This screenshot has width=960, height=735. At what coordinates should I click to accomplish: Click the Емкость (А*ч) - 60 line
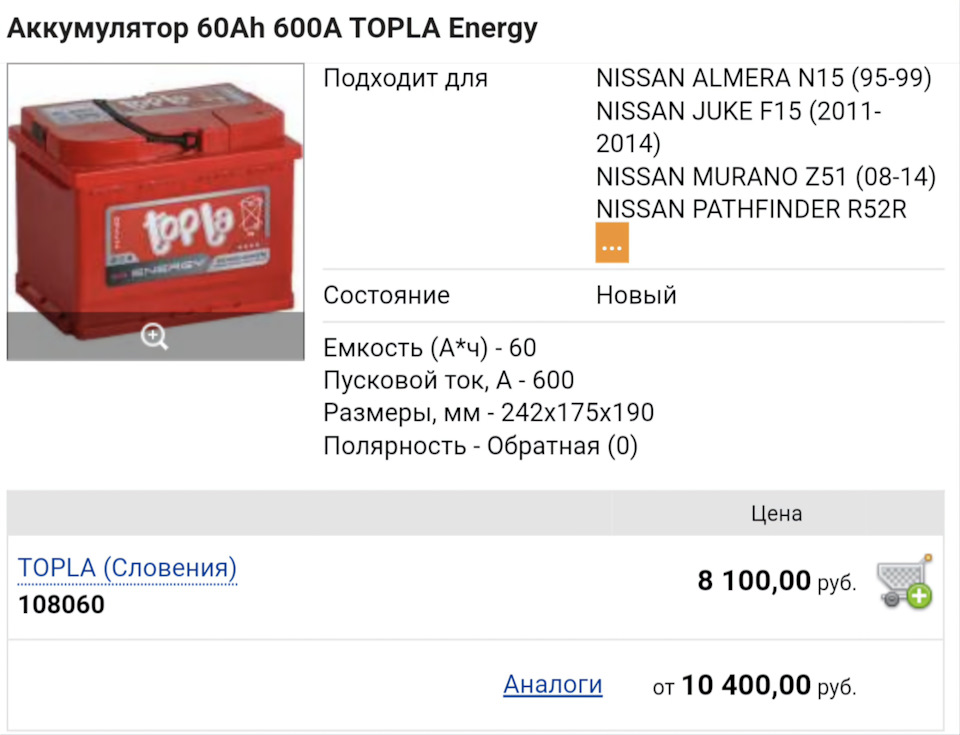[430, 349]
